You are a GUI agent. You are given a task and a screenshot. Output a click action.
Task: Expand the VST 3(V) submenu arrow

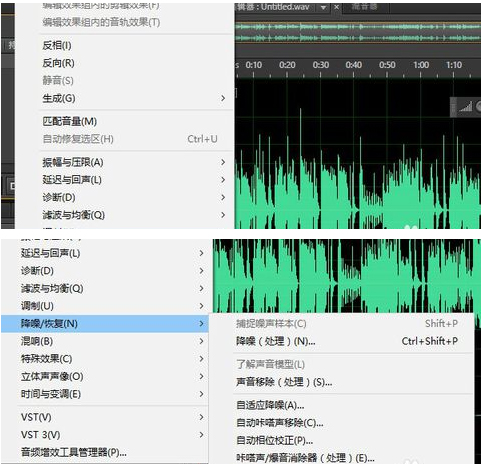[x=201, y=435]
